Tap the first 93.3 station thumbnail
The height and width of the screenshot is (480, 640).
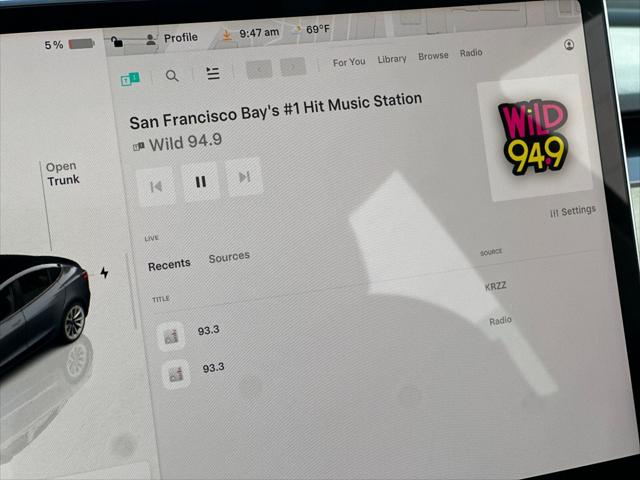[171, 336]
